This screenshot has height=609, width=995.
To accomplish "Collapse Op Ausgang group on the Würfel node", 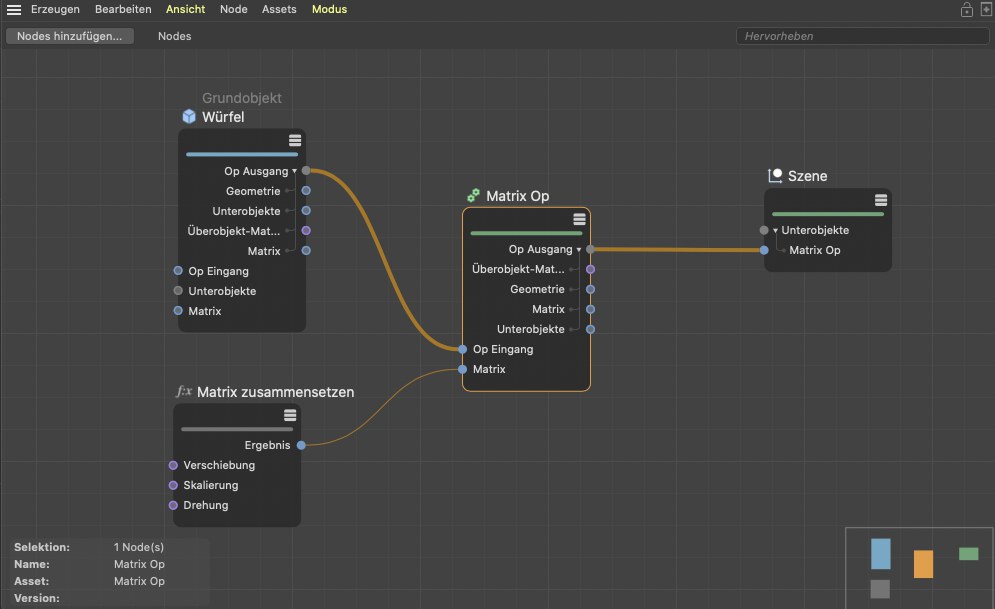I will 294,172.
